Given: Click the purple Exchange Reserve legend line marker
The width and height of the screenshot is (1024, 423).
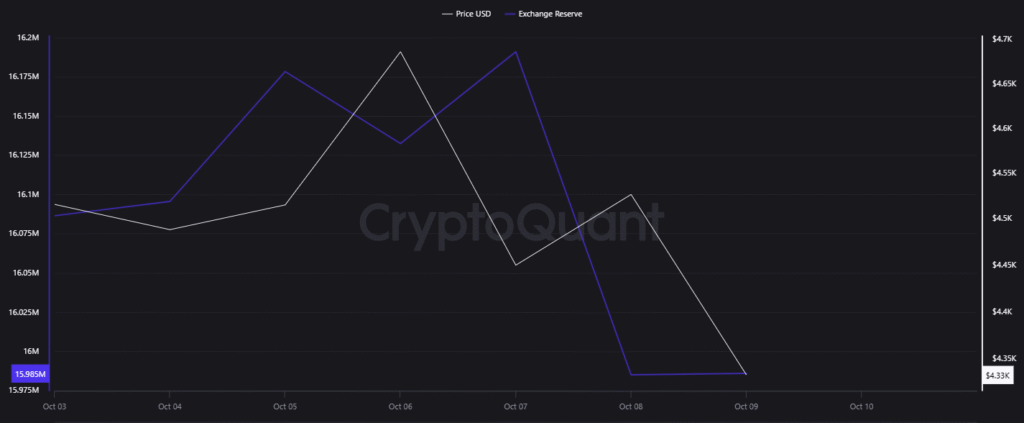Looking at the screenshot, I should tap(511, 15).
